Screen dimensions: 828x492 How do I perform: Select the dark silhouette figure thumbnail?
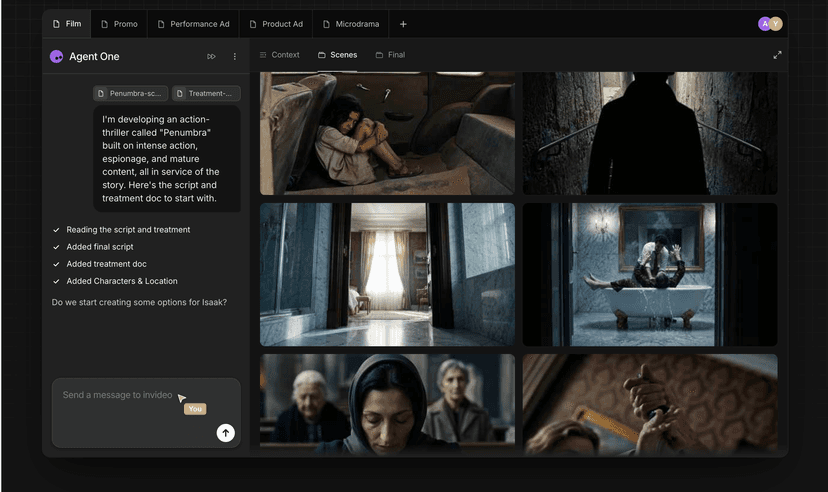650,134
